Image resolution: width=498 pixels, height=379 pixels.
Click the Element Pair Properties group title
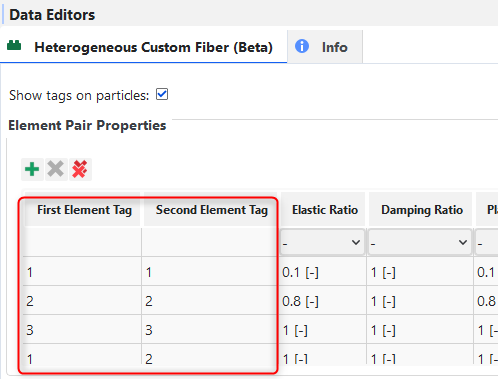pos(87,125)
